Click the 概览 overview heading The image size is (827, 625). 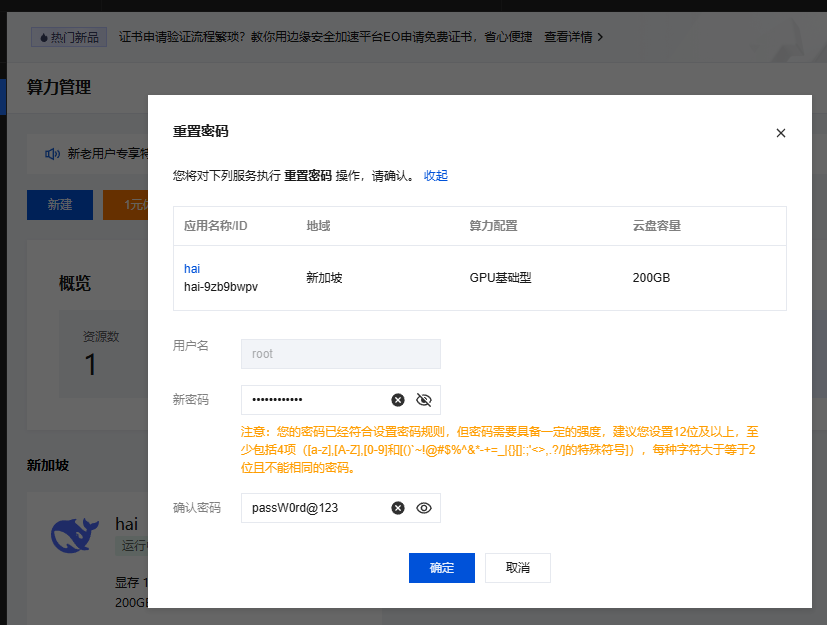[74, 283]
